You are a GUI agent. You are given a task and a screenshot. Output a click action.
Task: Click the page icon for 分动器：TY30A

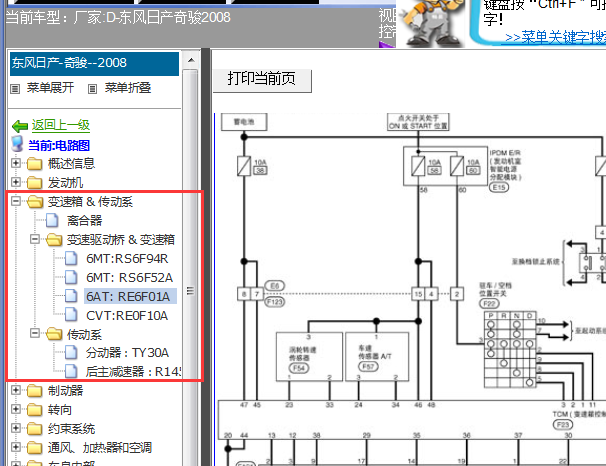(71, 352)
